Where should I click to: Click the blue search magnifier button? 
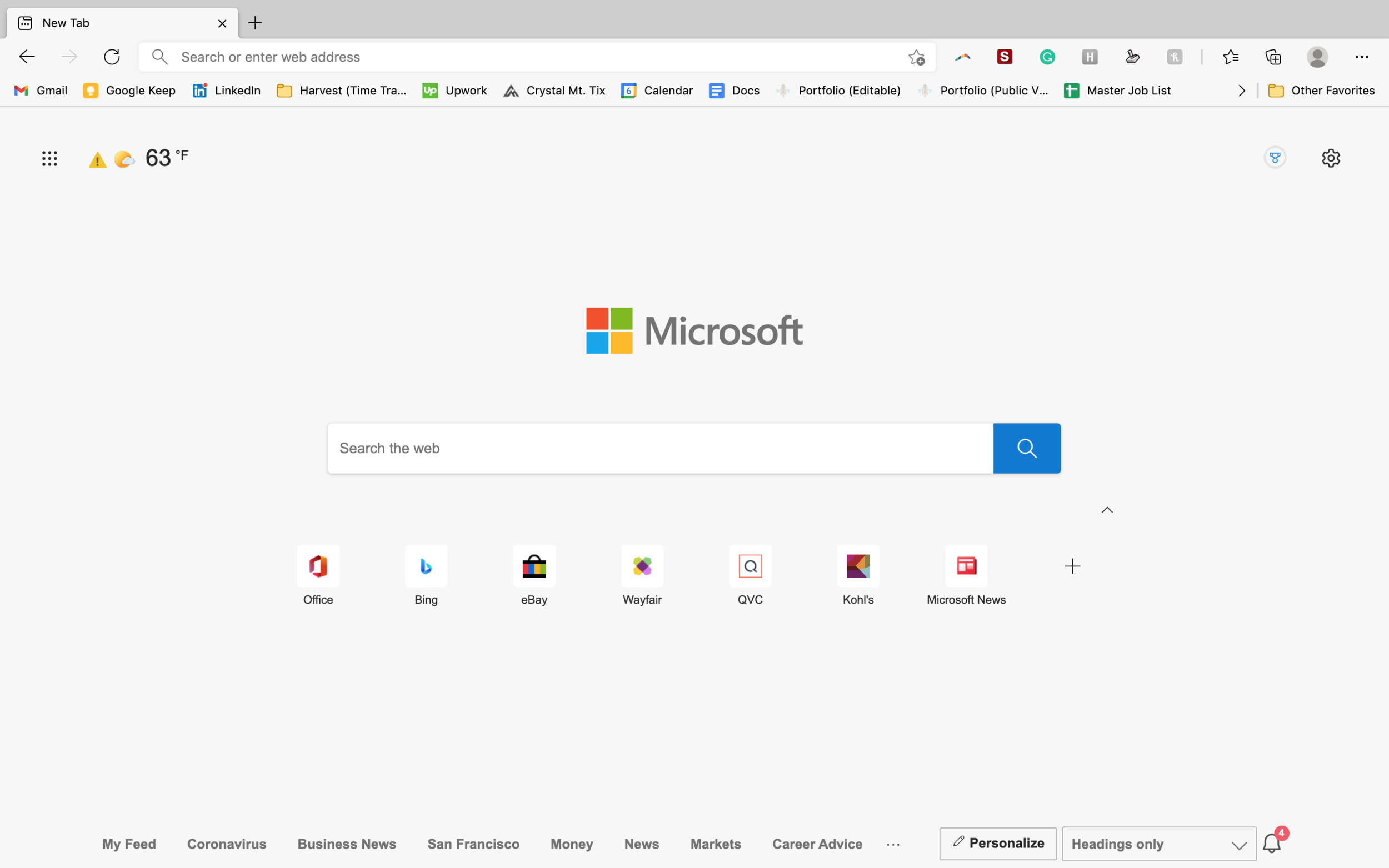point(1027,448)
